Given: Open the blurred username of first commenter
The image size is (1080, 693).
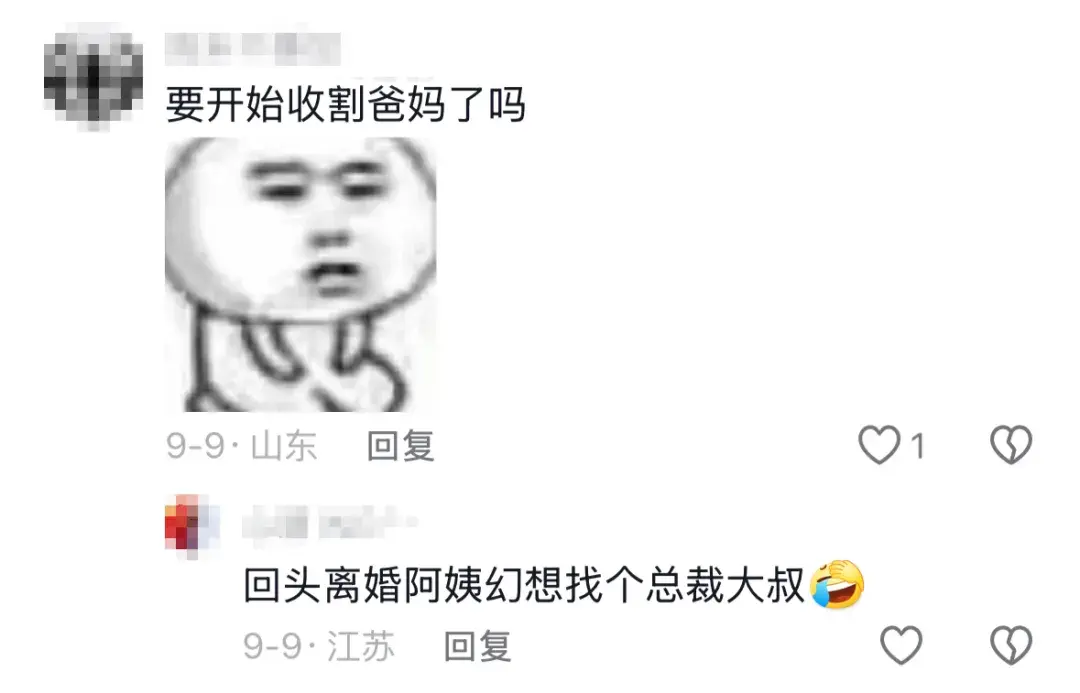Looking at the screenshot, I should 253,48.
